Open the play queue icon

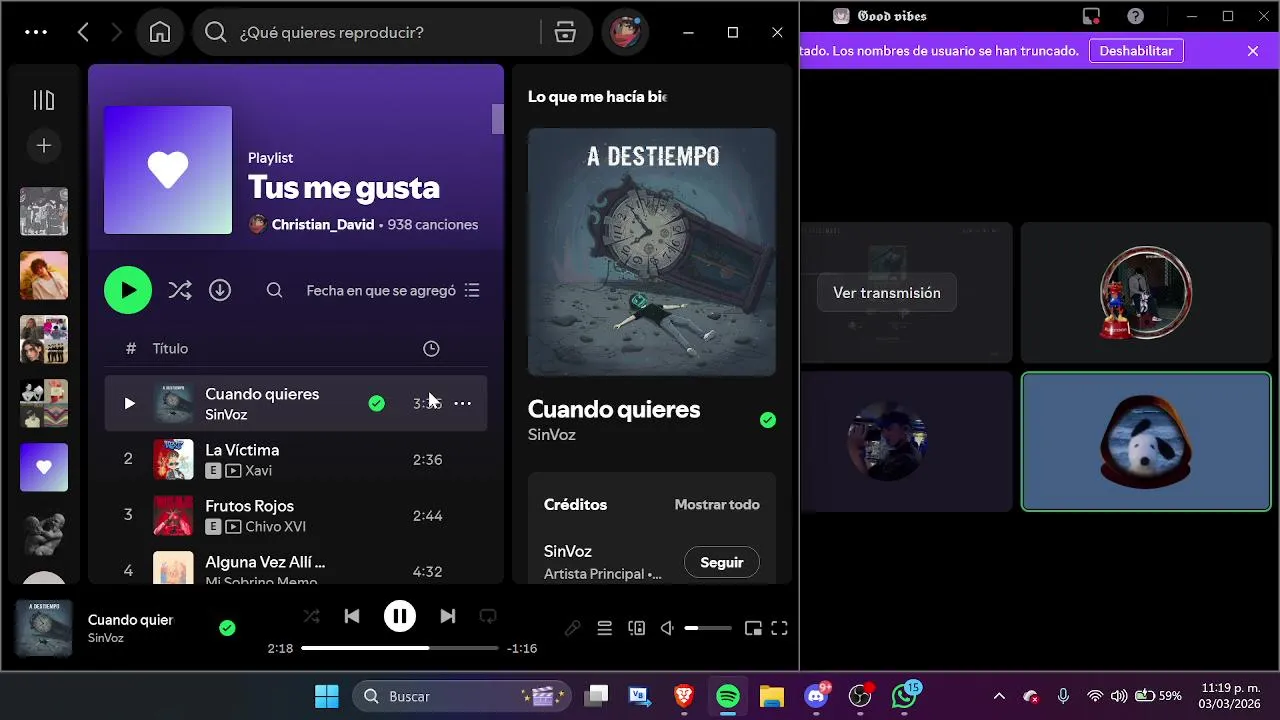click(604, 628)
